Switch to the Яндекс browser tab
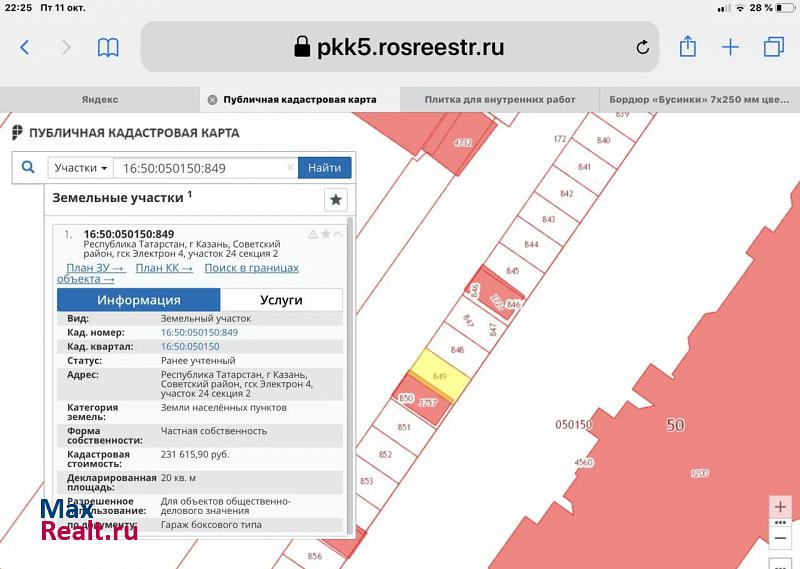 click(x=100, y=100)
